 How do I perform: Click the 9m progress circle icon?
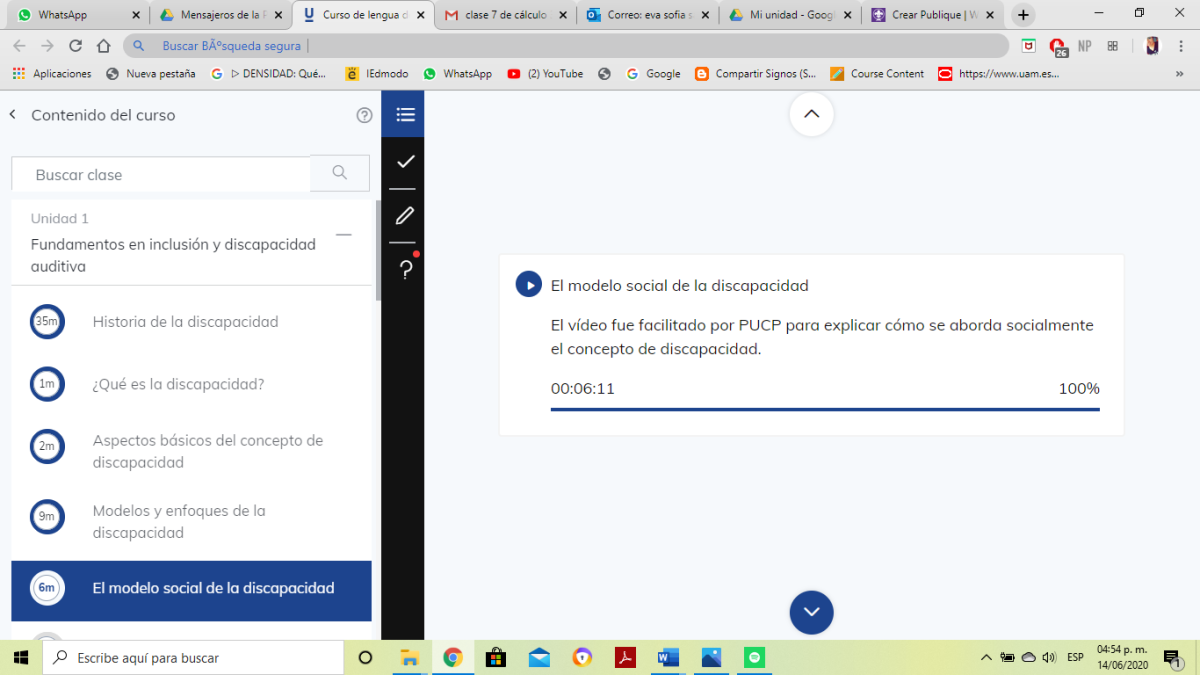coord(47,517)
